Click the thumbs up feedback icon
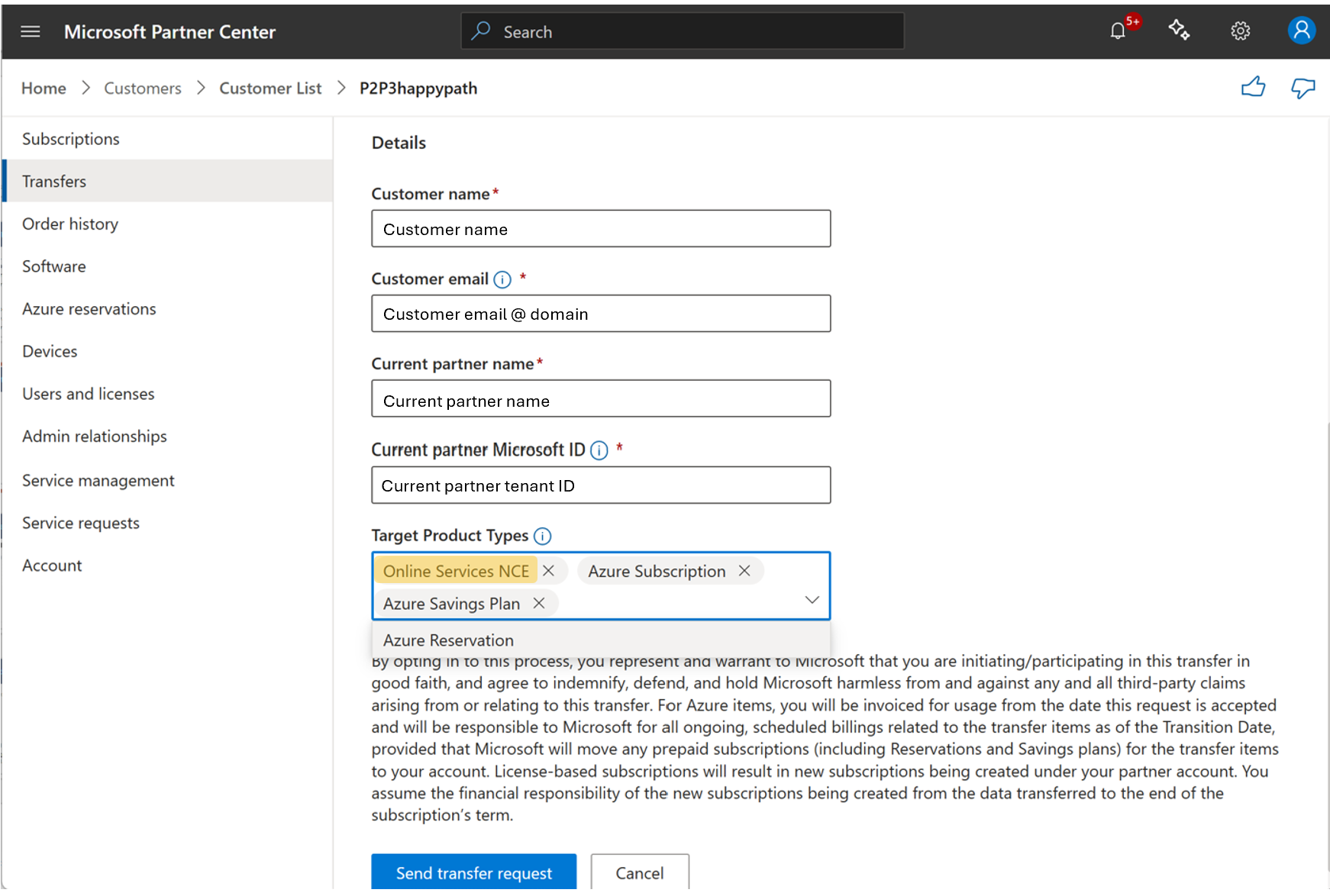The height and width of the screenshot is (896, 1330). pyautogui.click(x=1253, y=88)
